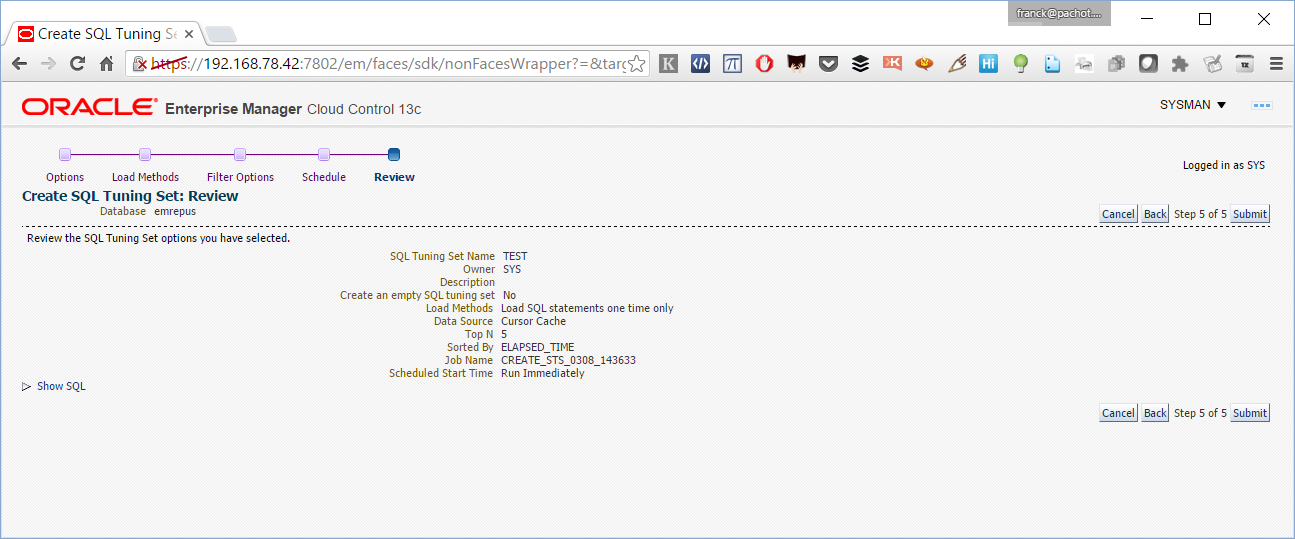
Task: Click the top Cancel button
Action: 1118,214
